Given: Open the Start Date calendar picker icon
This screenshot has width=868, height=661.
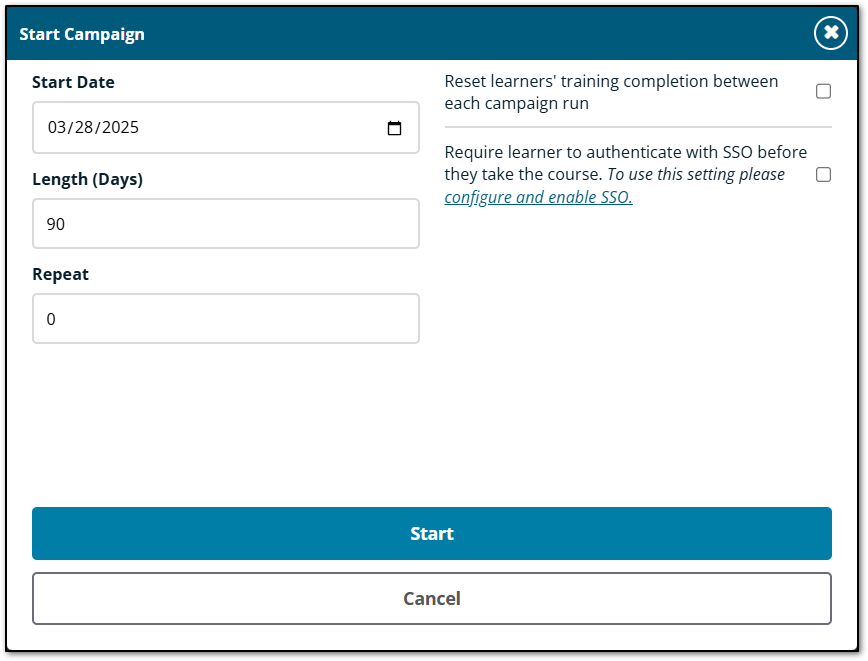Looking at the screenshot, I should point(394,128).
